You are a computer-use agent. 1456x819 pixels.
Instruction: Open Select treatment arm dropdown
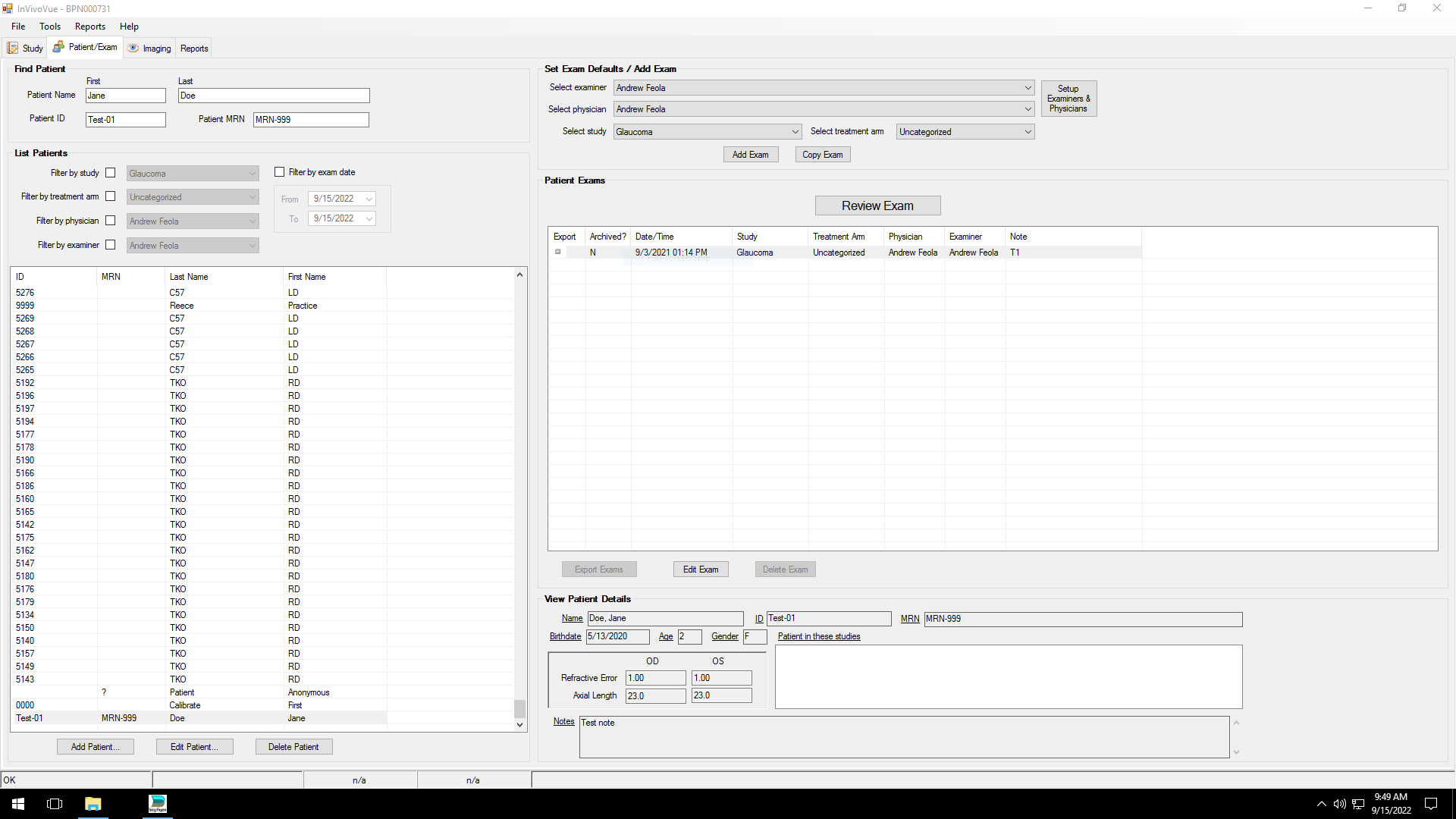pos(1028,132)
